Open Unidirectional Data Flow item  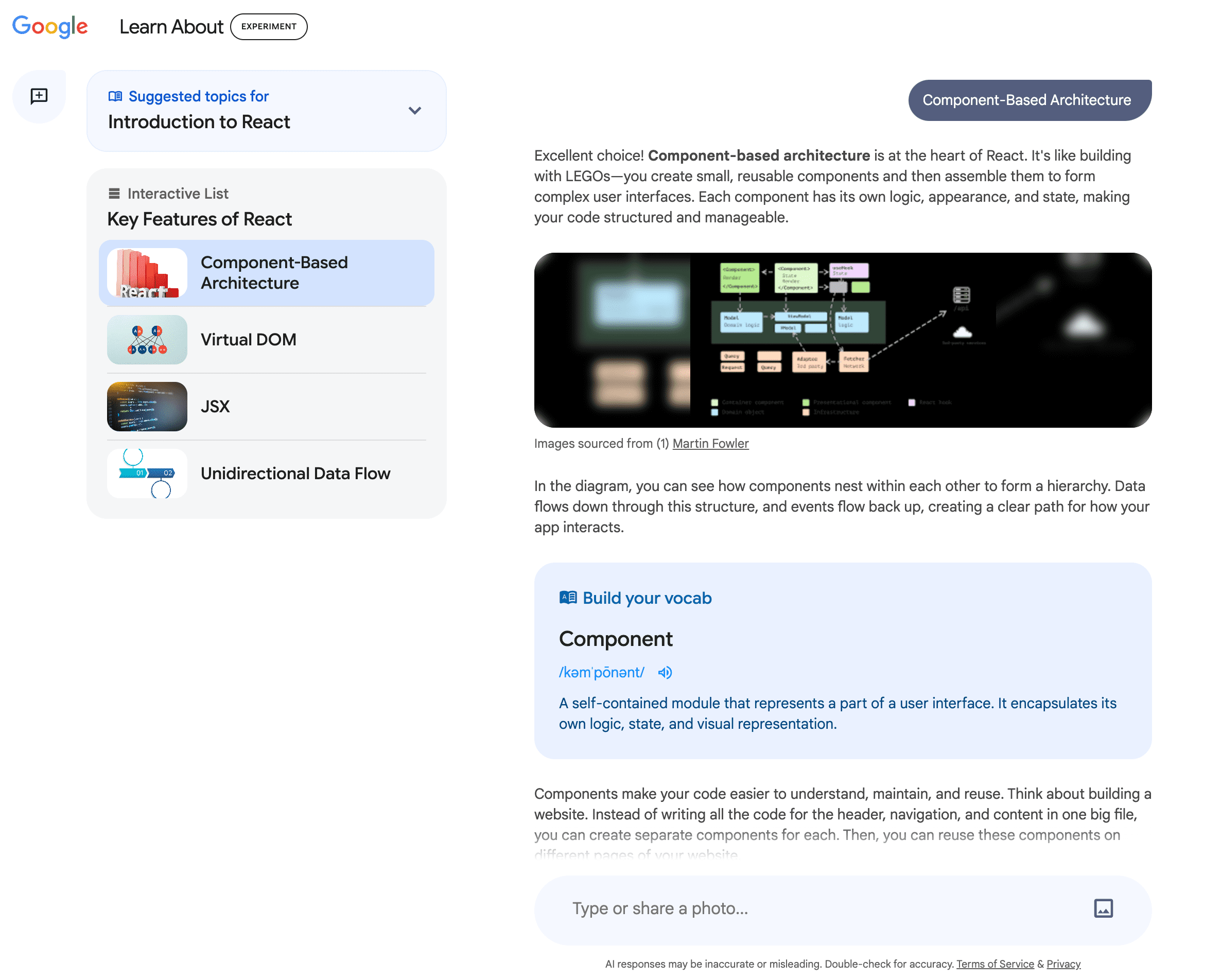pos(266,474)
